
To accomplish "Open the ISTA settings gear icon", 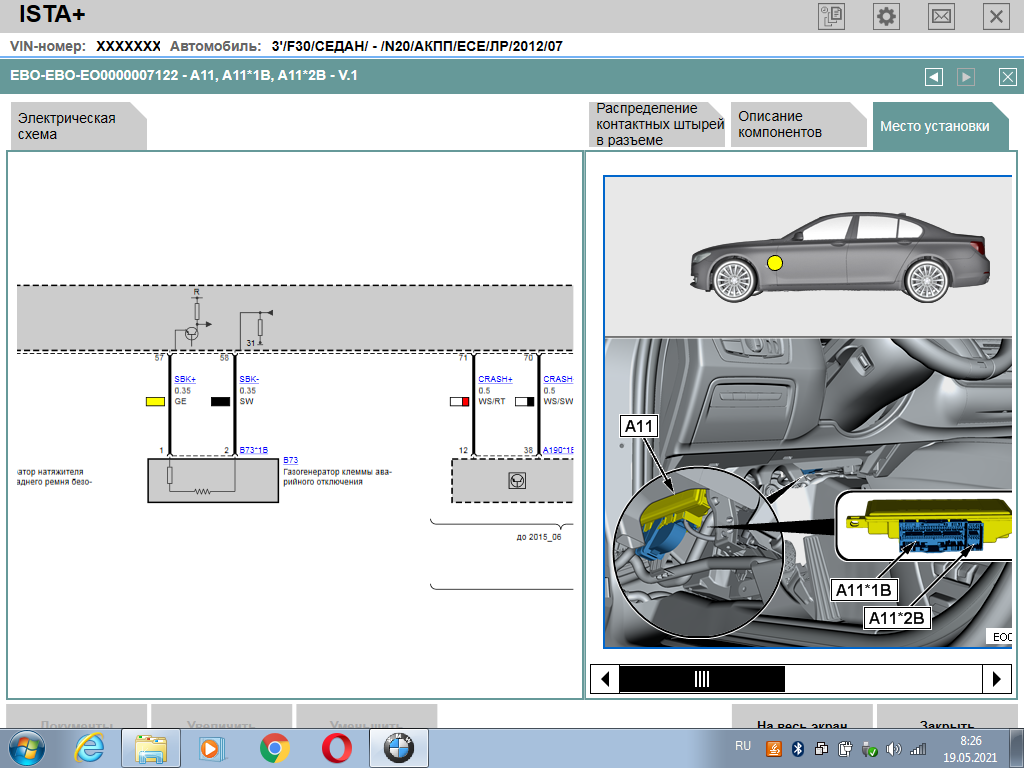I will pyautogui.click(x=886, y=16).
